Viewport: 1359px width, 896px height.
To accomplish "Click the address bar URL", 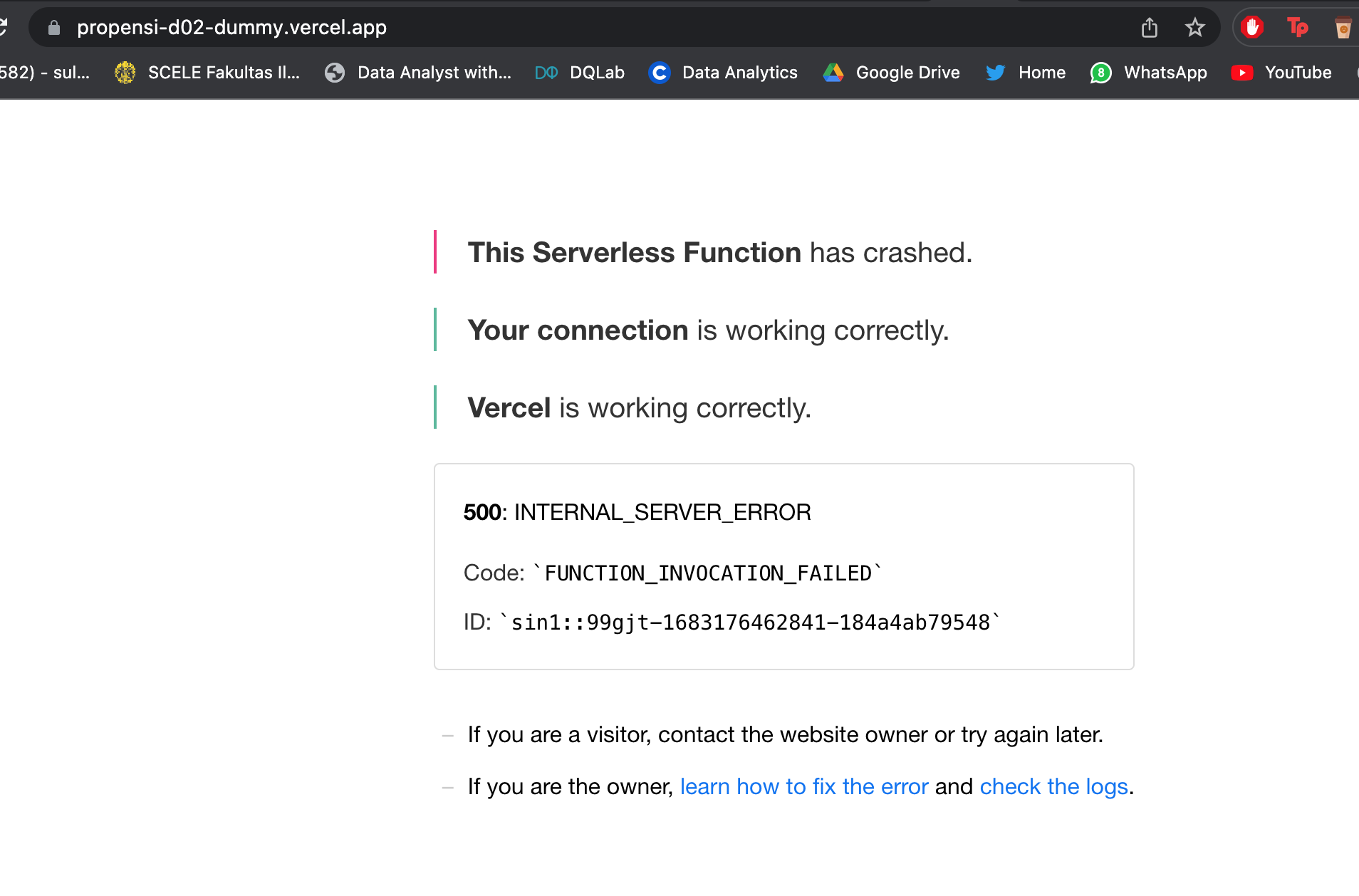I will [x=232, y=28].
